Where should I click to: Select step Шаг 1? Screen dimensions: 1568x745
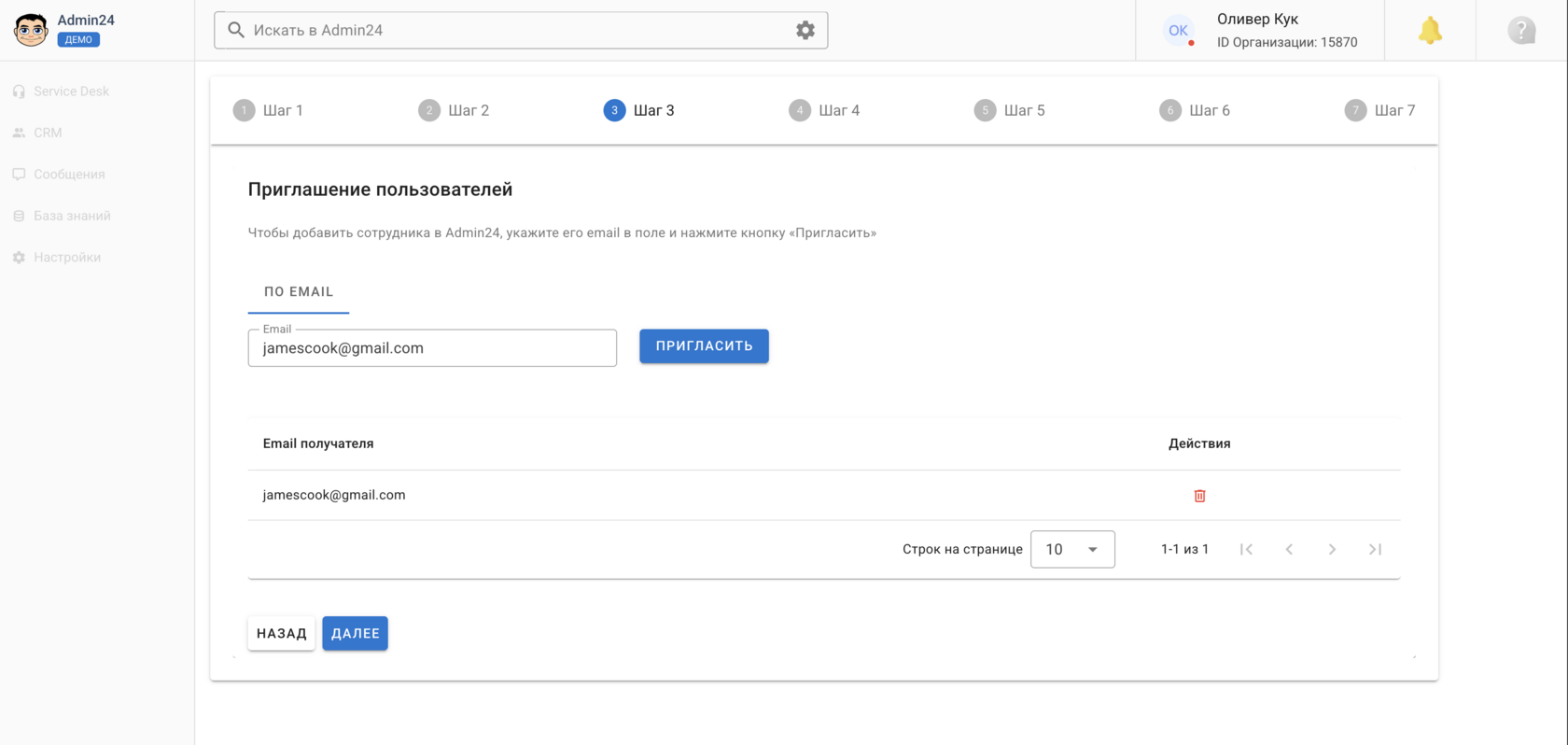[268, 110]
